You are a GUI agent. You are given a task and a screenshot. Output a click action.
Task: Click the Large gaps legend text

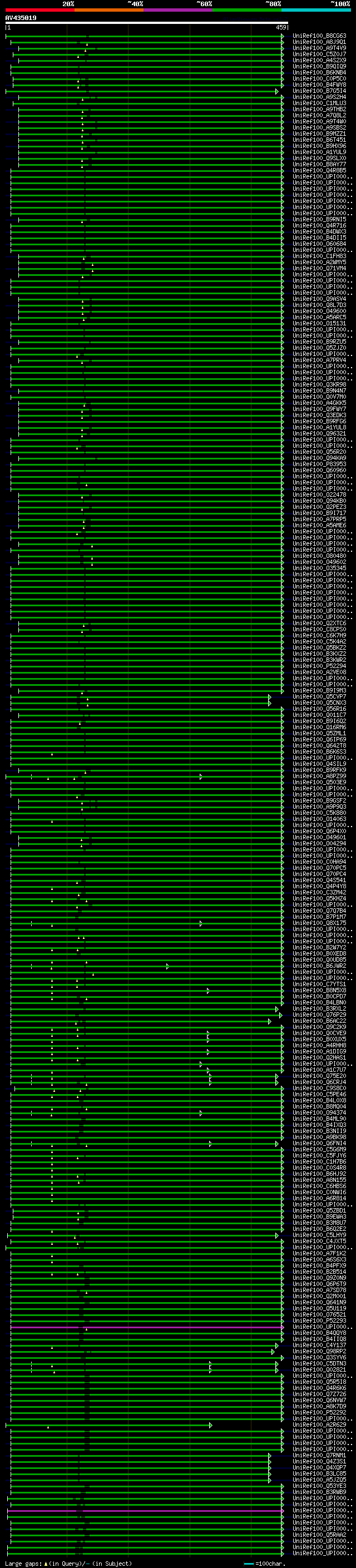point(69,1564)
